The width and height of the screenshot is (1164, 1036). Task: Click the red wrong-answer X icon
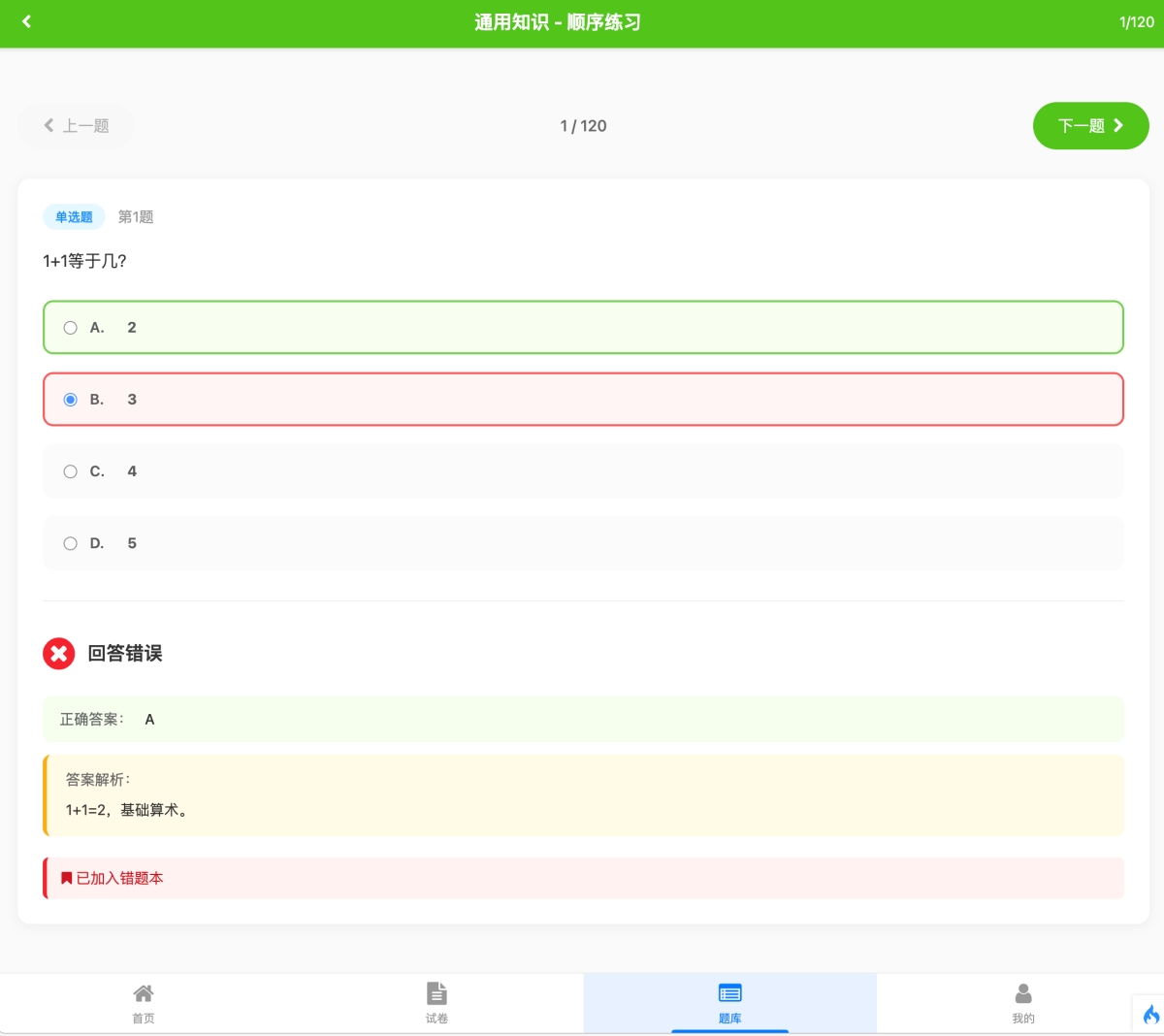(x=59, y=654)
